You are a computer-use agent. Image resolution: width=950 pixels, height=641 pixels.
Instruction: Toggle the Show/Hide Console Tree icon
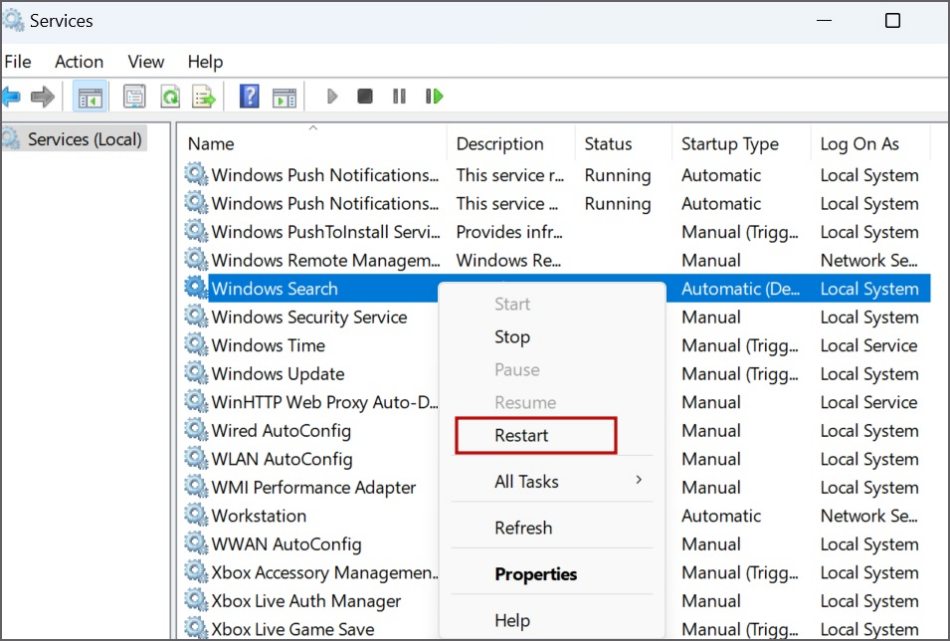click(x=90, y=96)
